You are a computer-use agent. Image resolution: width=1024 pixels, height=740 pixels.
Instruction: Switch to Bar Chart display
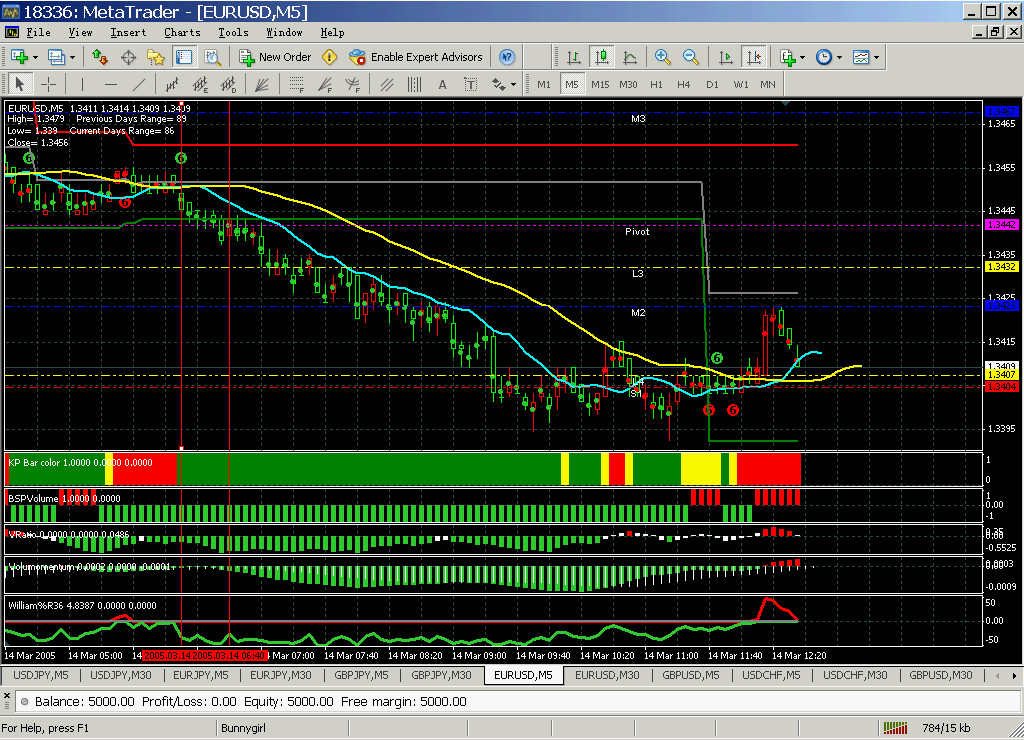(x=573, y=57)
